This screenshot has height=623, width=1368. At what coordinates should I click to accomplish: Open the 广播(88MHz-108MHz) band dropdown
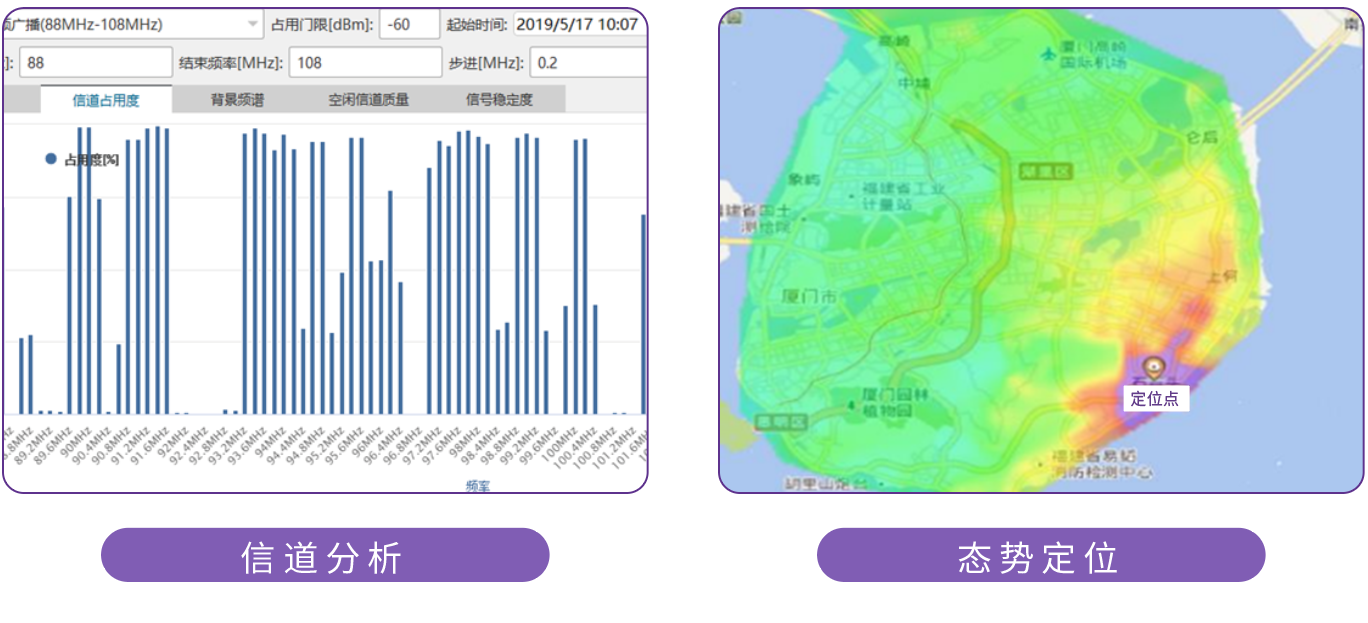tap(134, 24)
